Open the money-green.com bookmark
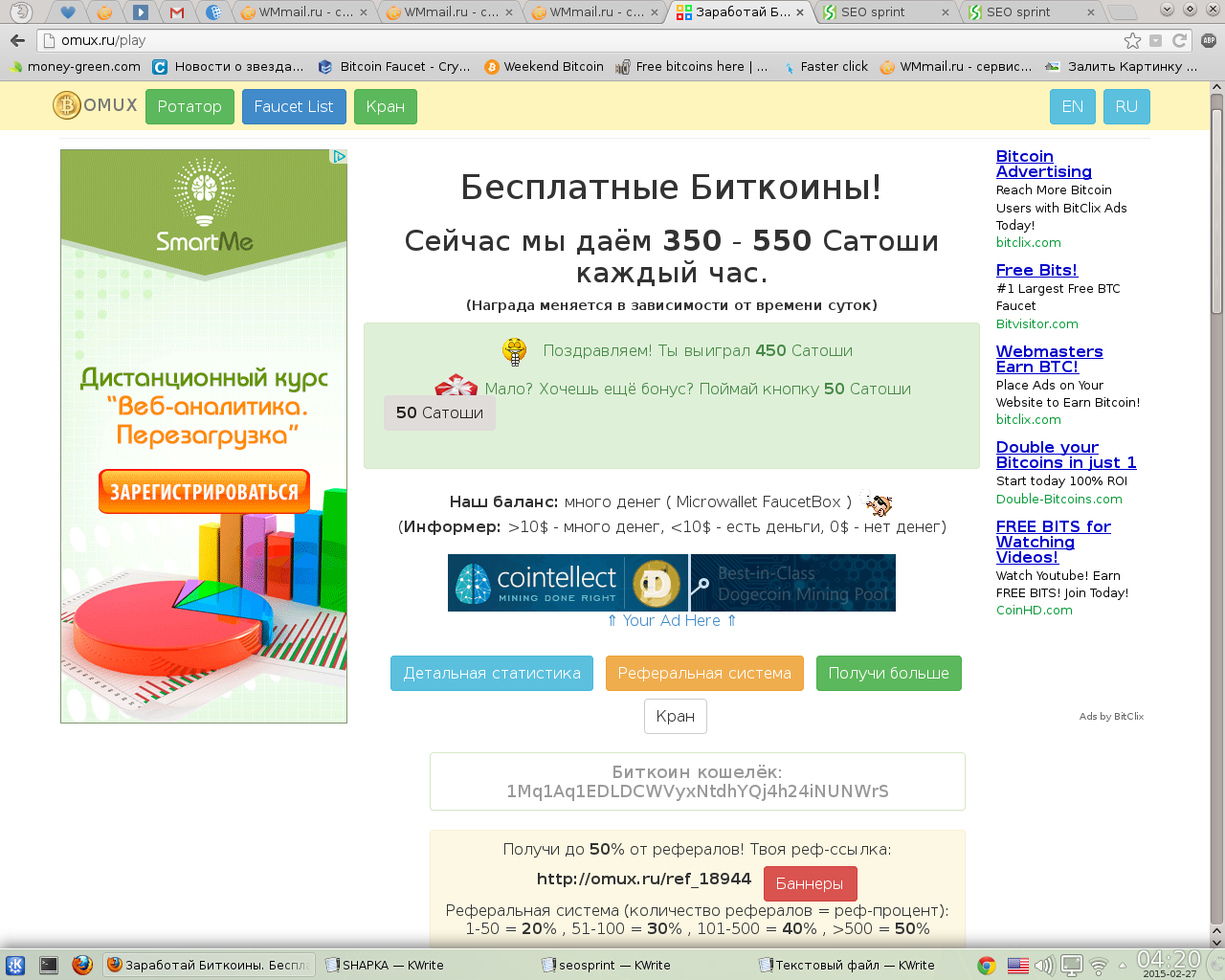1225x980 pixels. coord(75,67)
